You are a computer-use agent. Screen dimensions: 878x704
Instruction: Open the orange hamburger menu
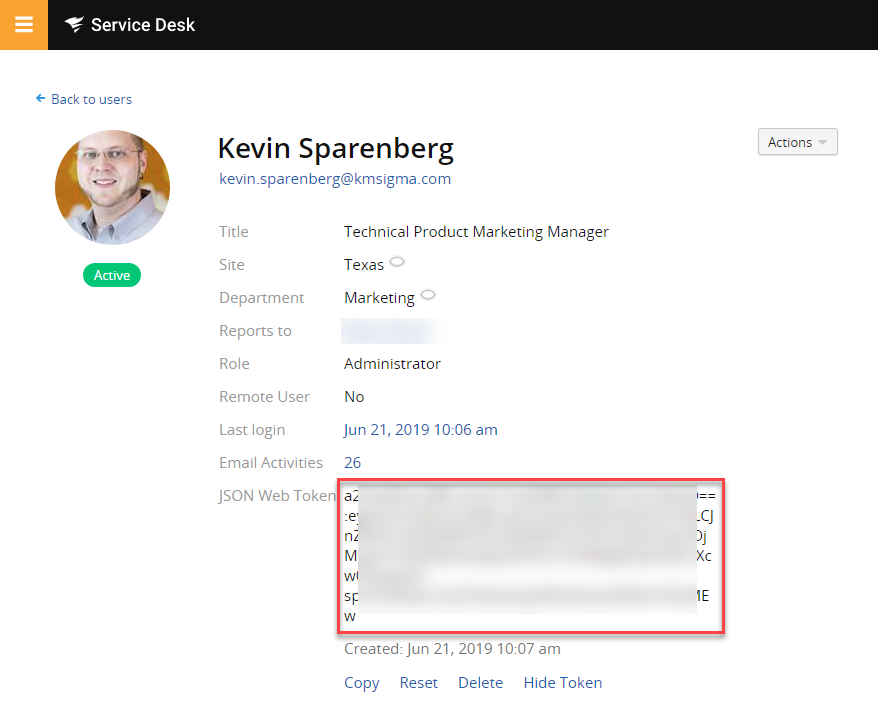click(x=24, y=25)
